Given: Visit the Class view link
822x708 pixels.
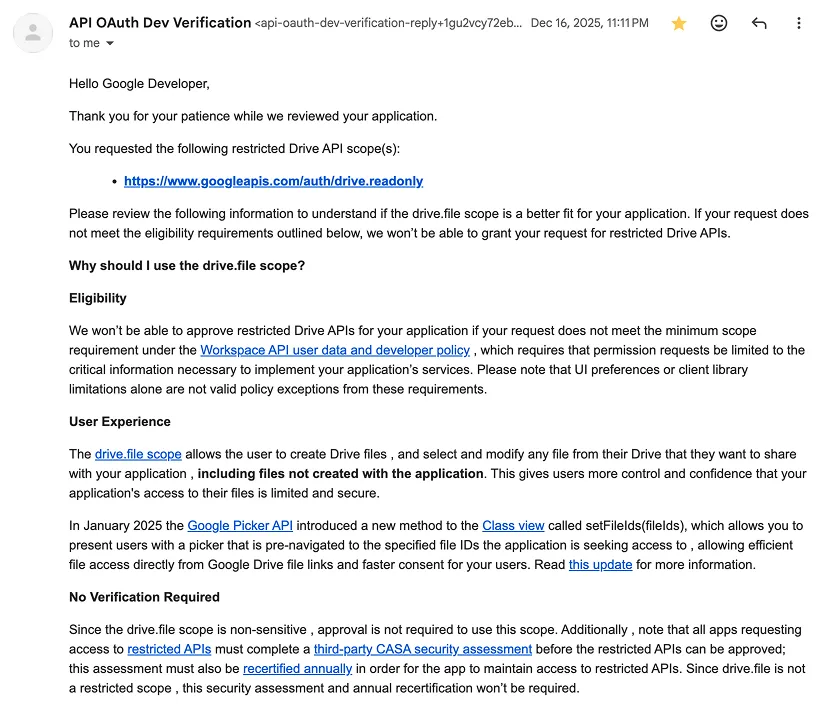Looking at the screenshot, I should point(513,525).
